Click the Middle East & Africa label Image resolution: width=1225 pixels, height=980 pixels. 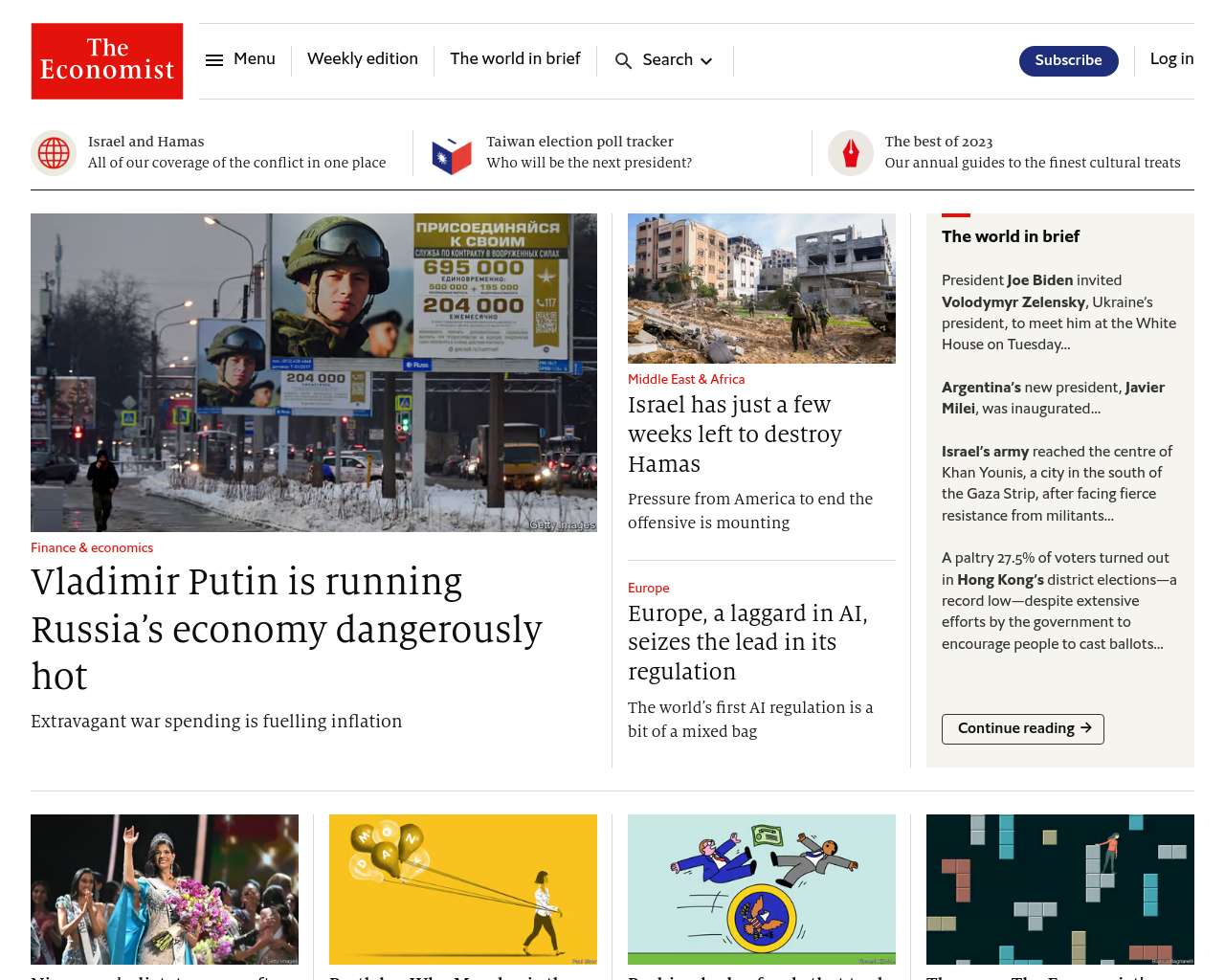[686, 380]
